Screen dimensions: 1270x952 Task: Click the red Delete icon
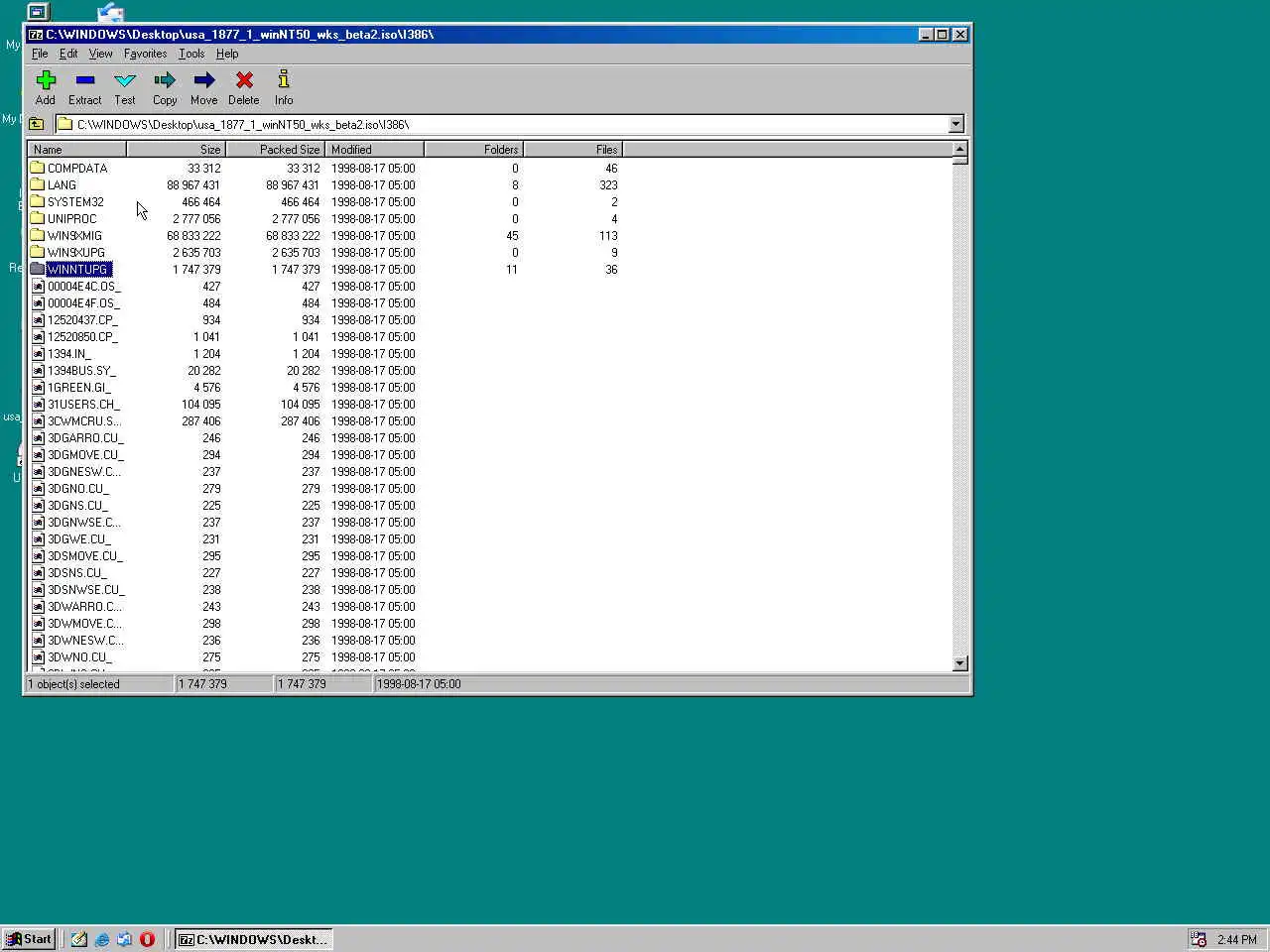pyautogui.click(x=244, y=80)
